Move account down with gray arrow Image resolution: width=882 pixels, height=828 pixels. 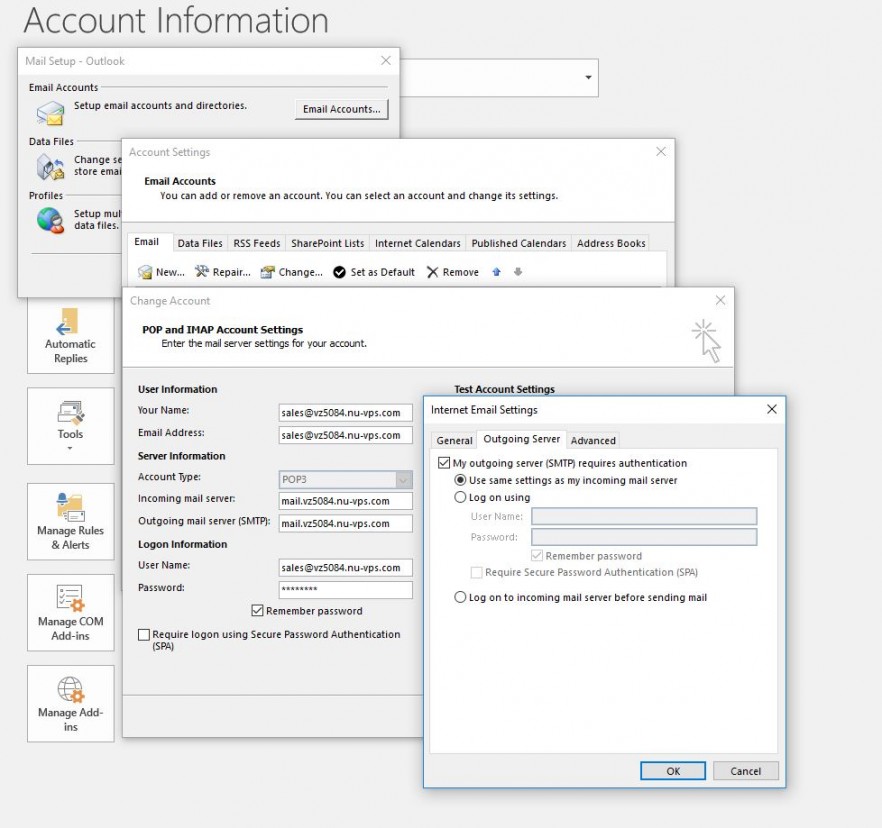pos(518,272)
